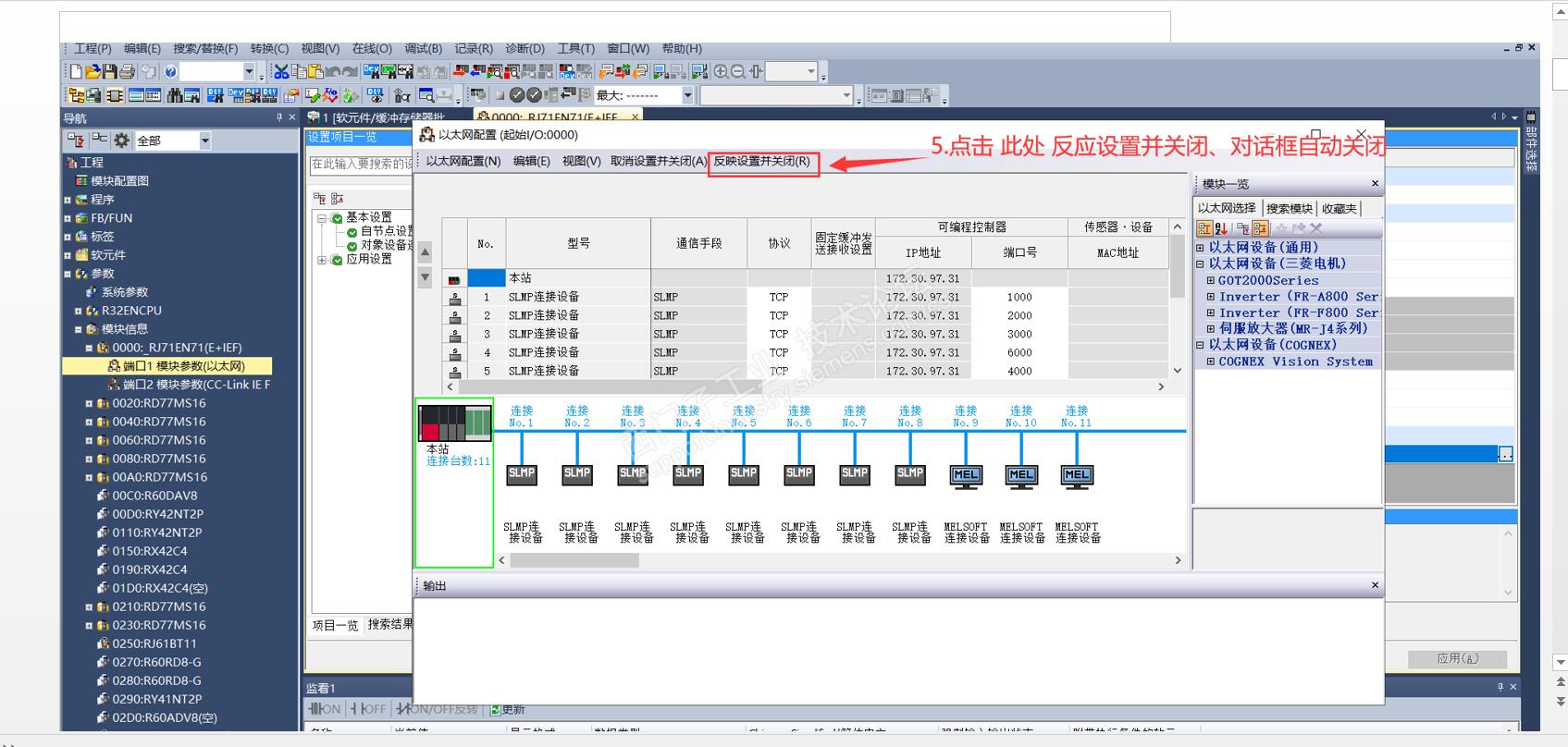The width and height of the screenshot is (1568, 747).
Task: Collapse the 基本设置 settings node
Action: (x=322, y=218)
